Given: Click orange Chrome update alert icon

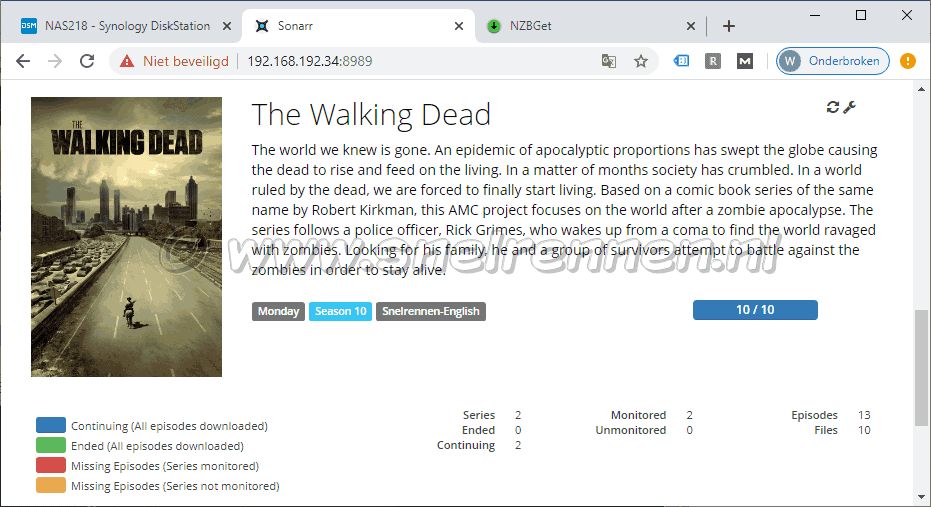Looking at the screenshot, I should pos(908,61).
